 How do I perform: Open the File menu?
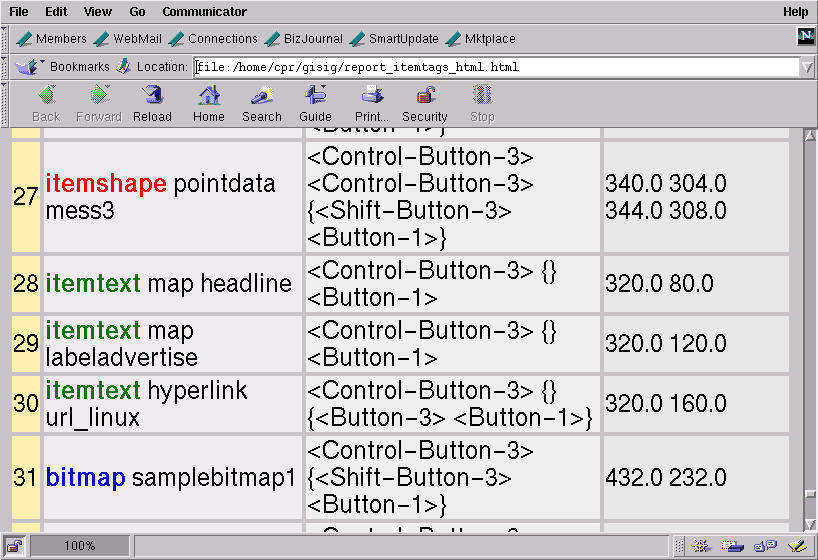tap(19, 11)
